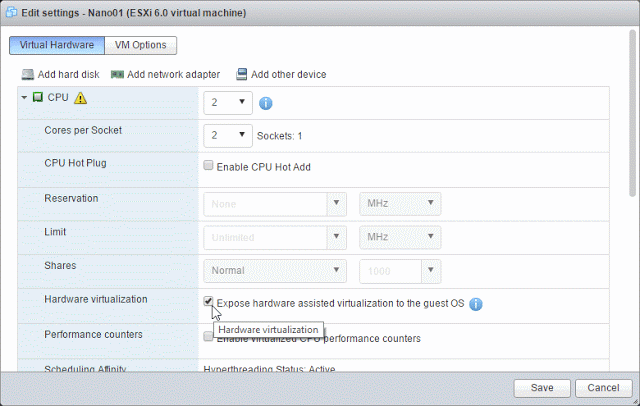Click the Cores per Socket label

coord(83,130)
